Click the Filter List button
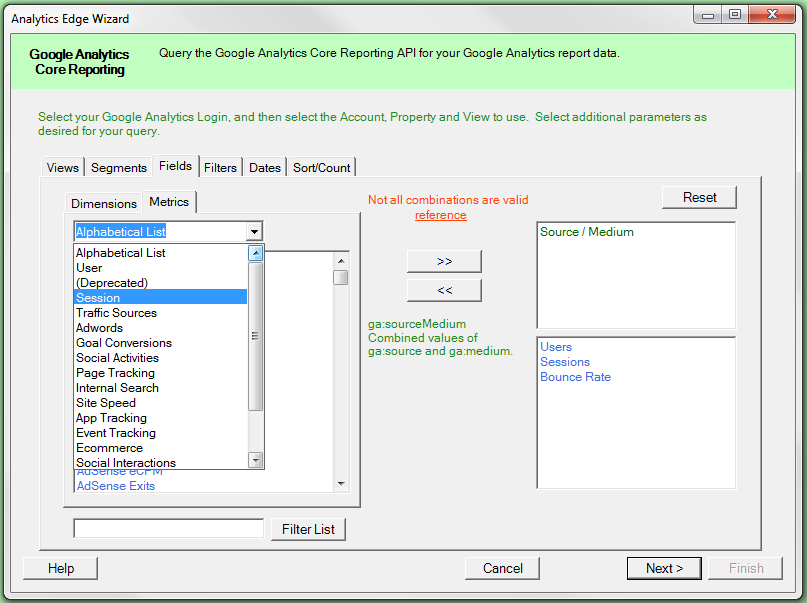Screen dimensions: 807x603 coord(308,529)
